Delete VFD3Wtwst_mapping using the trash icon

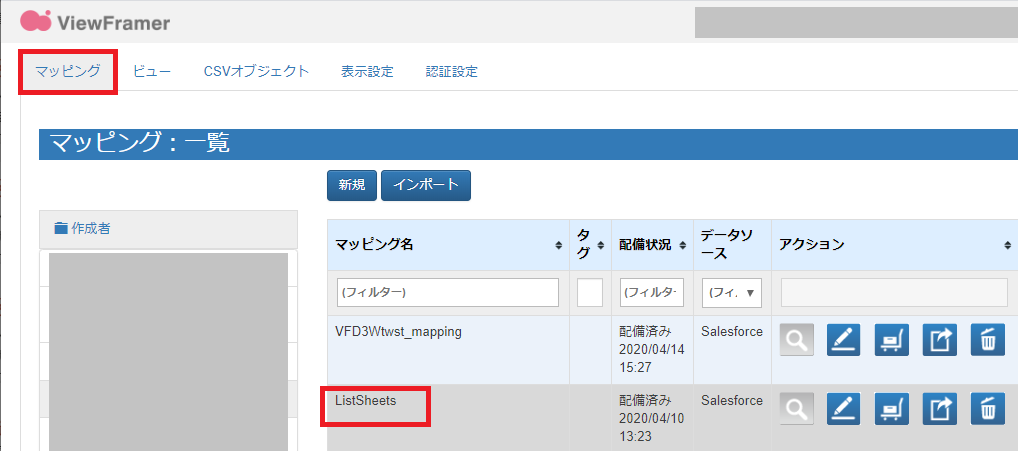[x=988, y=340]
